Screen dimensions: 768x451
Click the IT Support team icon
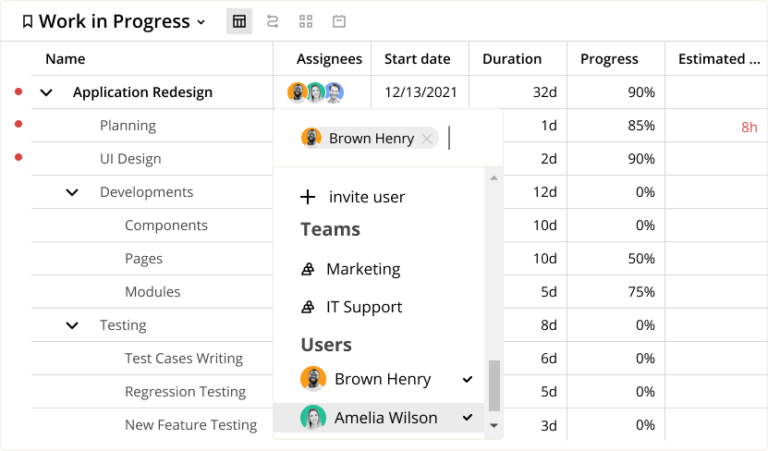click(x=308, y=307)
